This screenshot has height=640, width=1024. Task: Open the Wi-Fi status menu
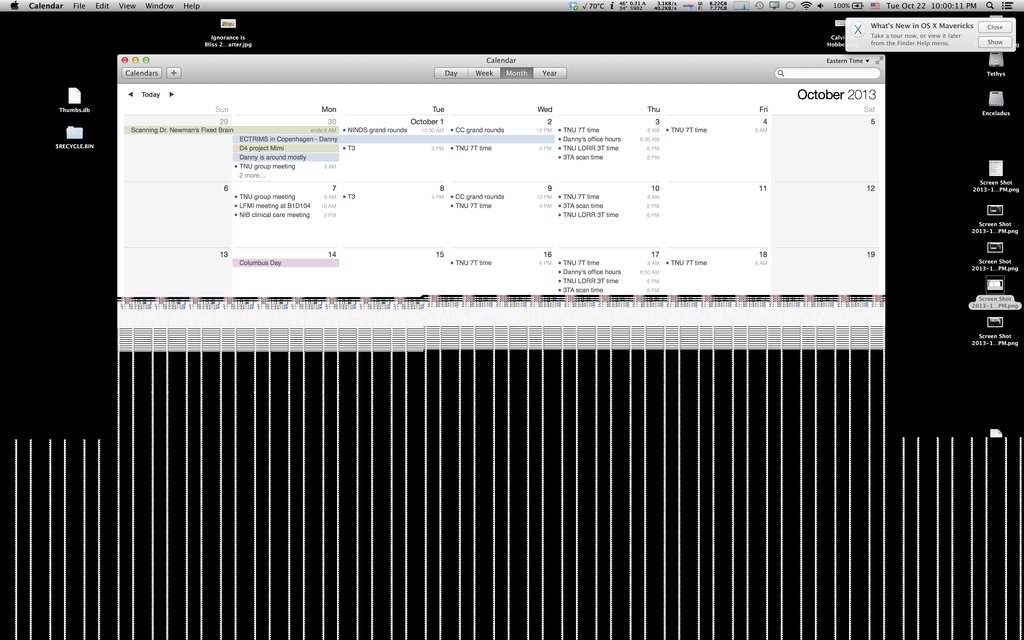point(806,6)
